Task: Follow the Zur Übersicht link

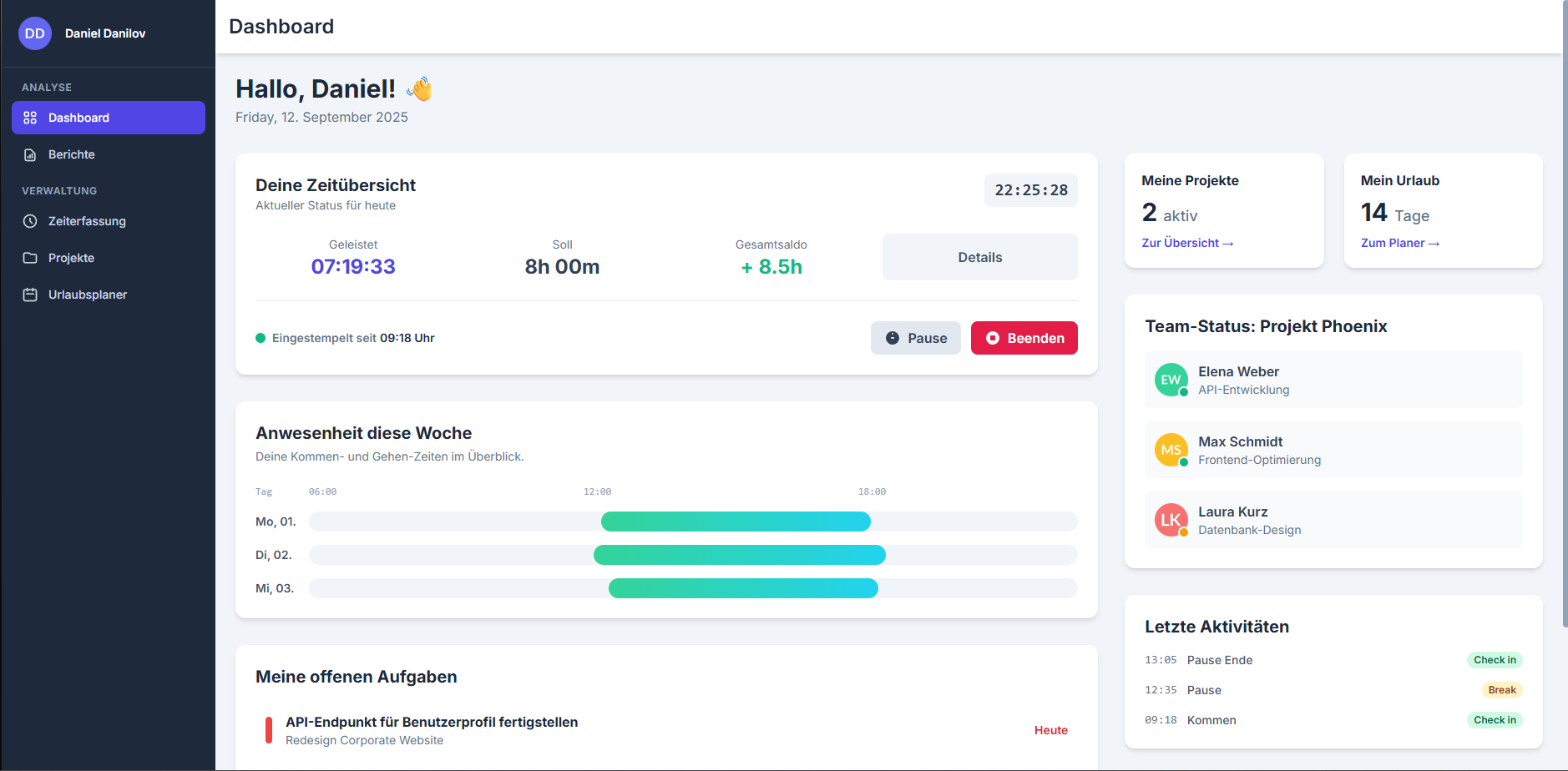Action: tap(1186, 243)
